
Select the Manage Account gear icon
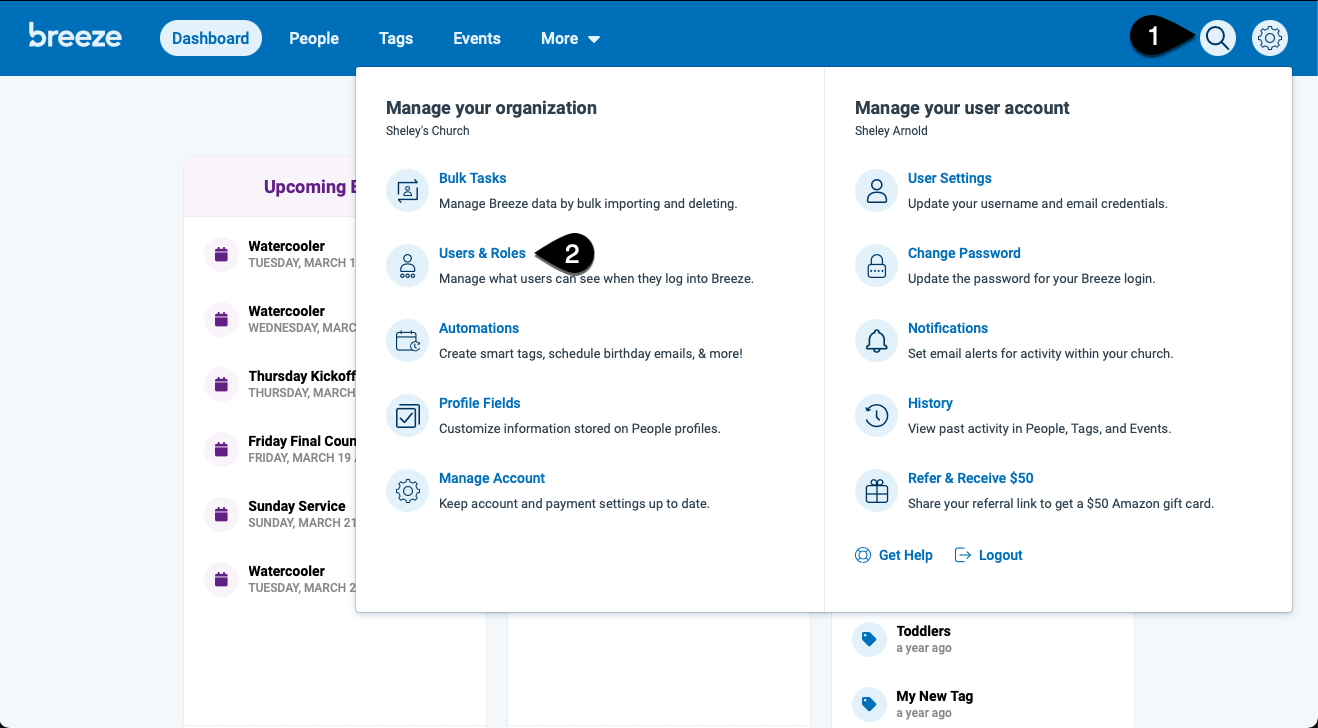click(407, 490)
